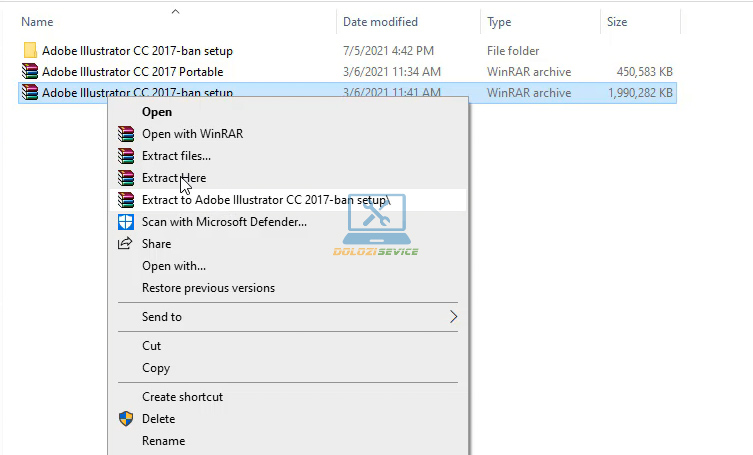Click the shield icon beside Delete

click(125, 419)
